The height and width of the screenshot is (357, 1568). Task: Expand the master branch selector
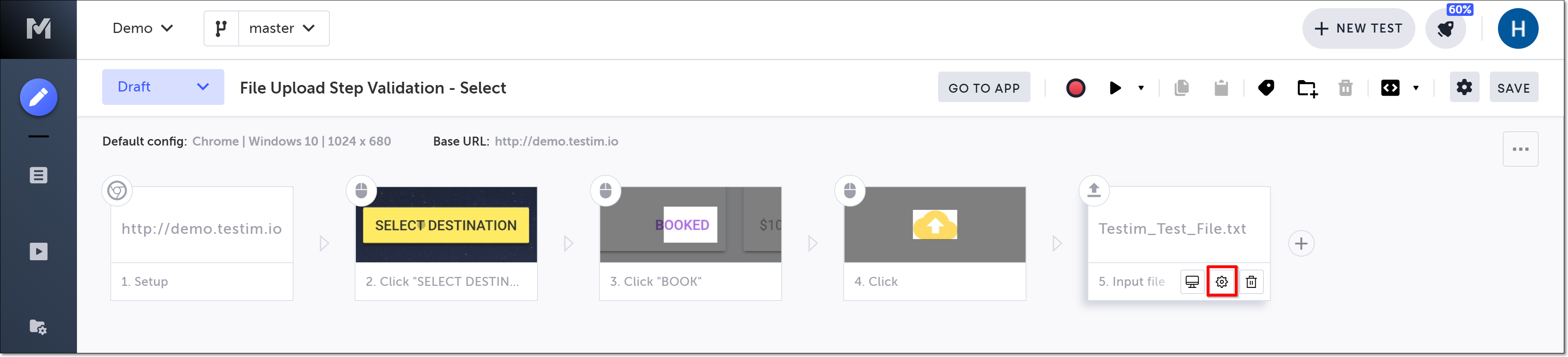(283, 28)
